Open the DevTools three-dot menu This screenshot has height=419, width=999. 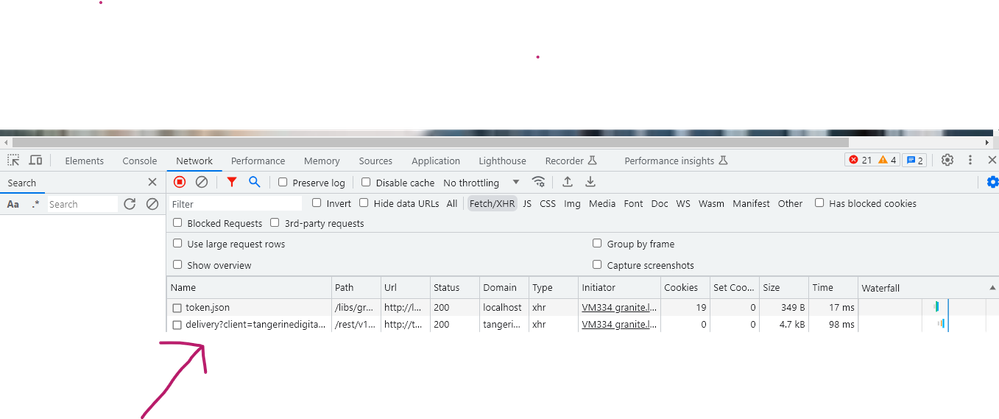970,160
